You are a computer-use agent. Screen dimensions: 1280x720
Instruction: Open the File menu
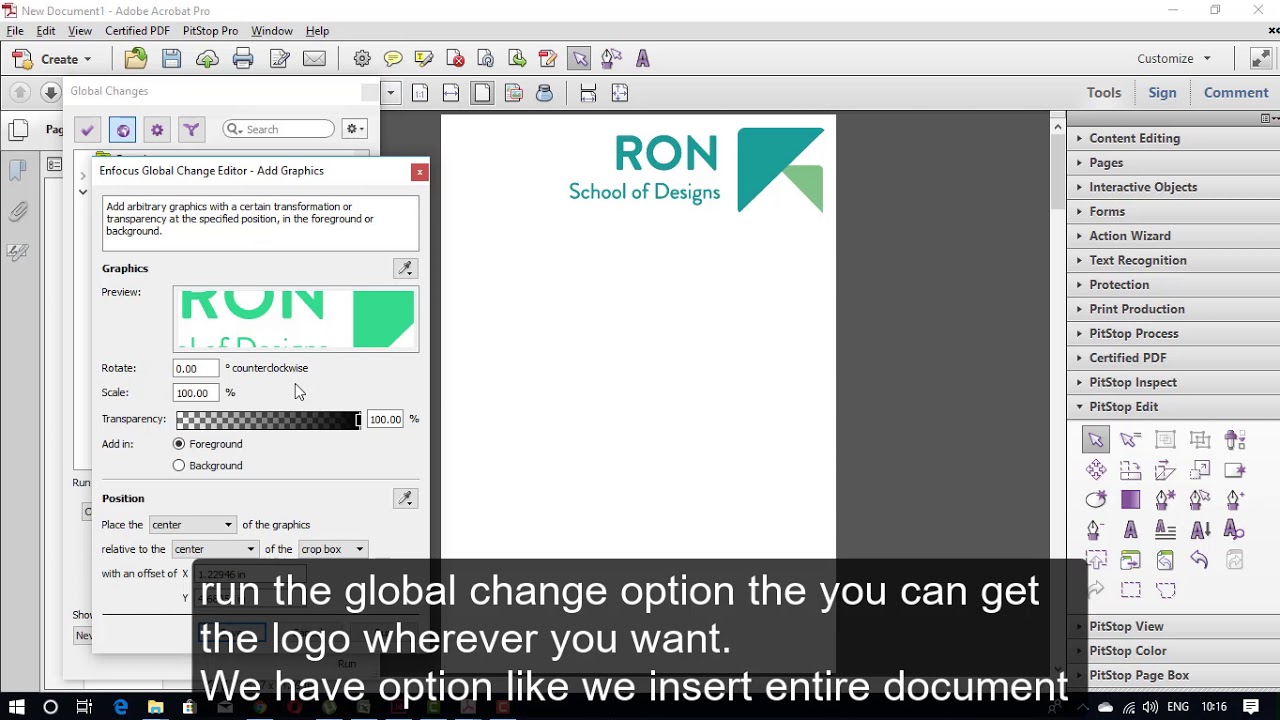point(15,31)
